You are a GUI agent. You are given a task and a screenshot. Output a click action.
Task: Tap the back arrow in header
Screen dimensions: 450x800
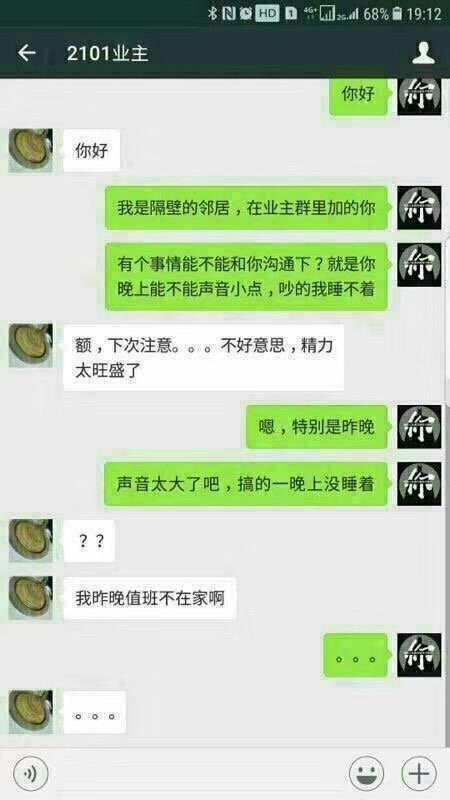click(x=27, y=53)
